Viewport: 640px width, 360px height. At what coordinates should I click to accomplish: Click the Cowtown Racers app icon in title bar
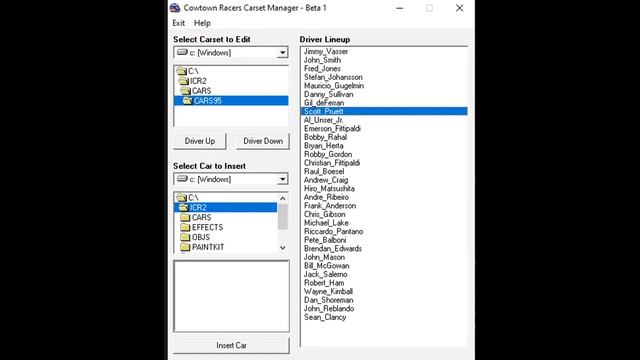pyautogui.click(x=175, y=8)
